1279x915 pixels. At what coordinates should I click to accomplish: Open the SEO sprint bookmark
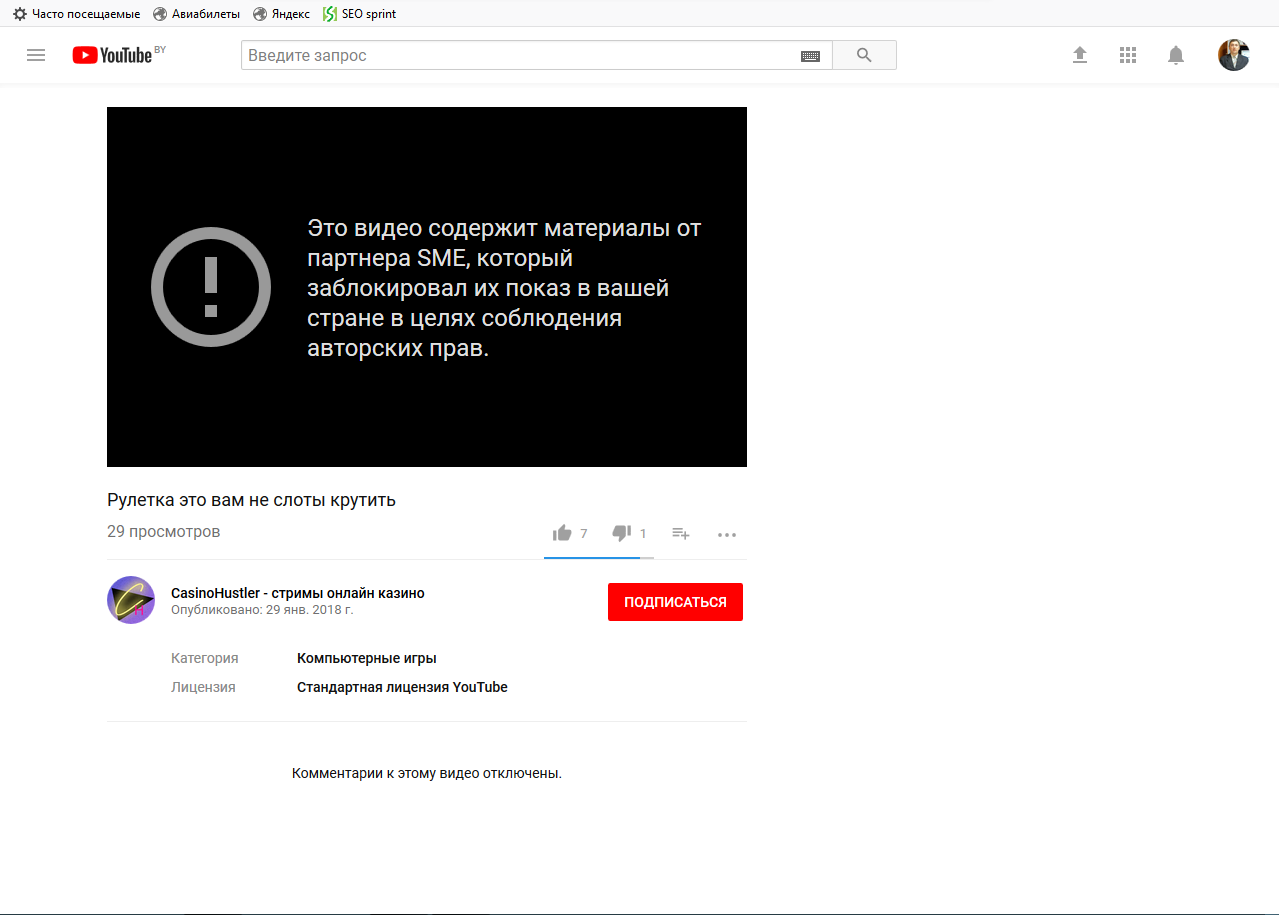coord(359,14)
